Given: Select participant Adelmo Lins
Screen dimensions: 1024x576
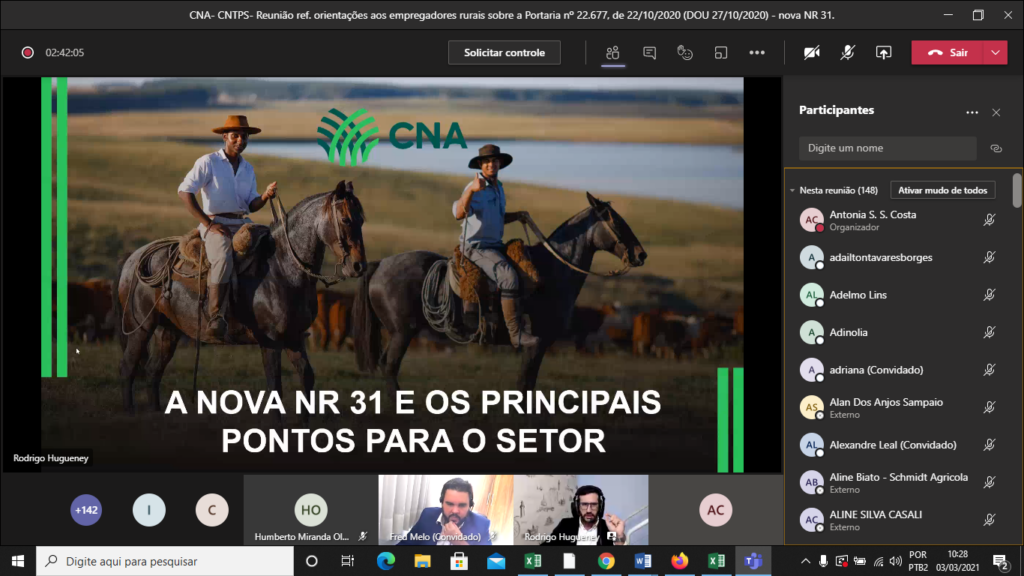Looking at the screenshot, I should [x=898, y=295].
